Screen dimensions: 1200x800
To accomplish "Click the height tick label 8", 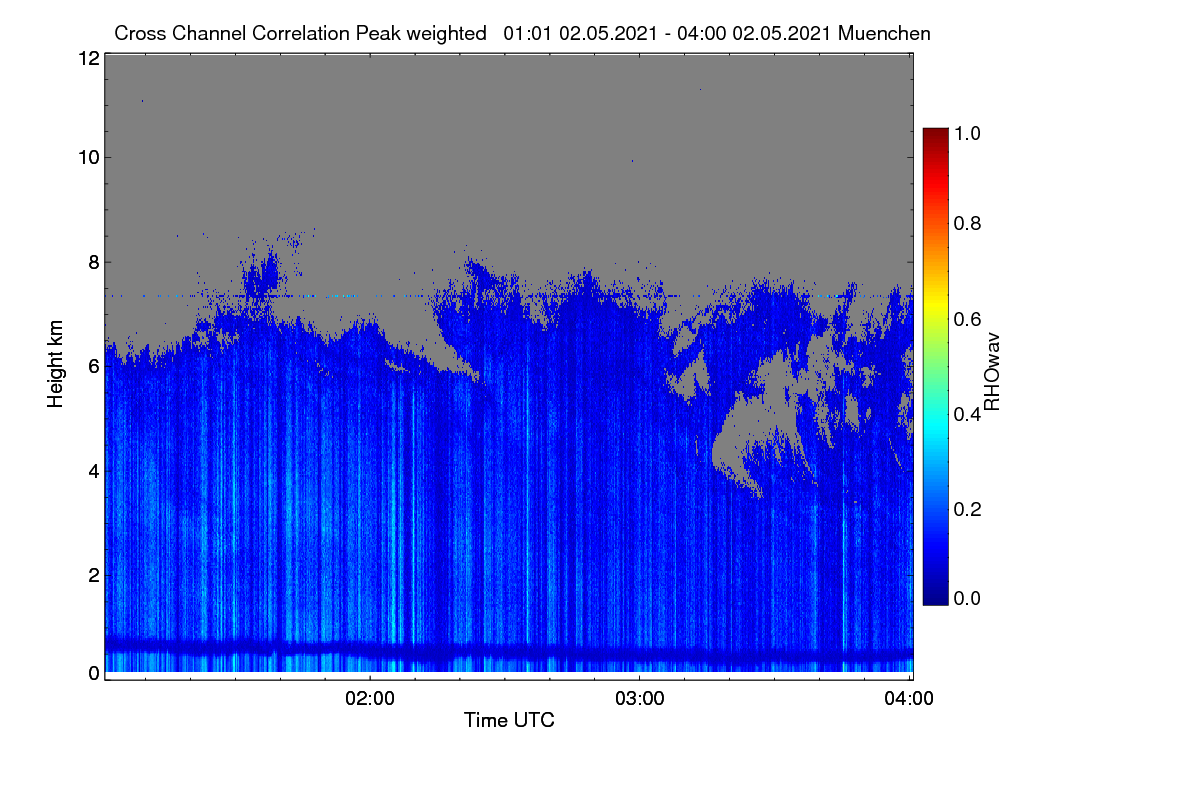I will click(93, 262).
